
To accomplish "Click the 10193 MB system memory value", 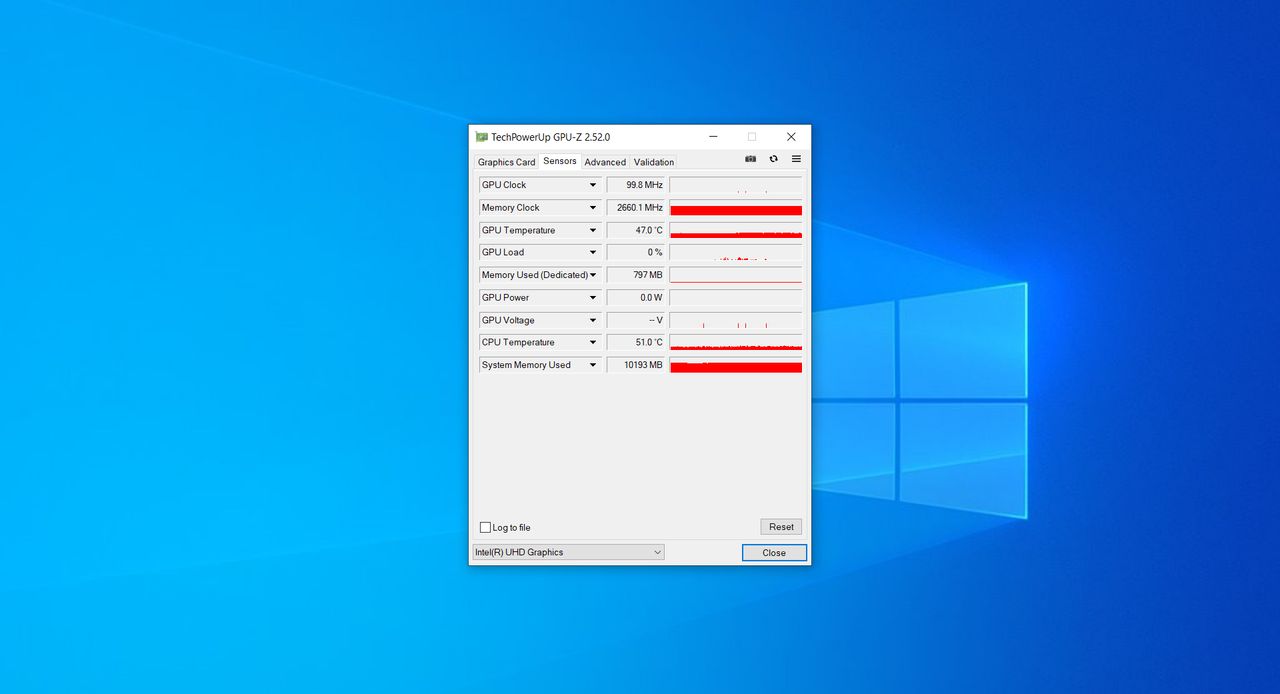I will [x=636, y=365].
